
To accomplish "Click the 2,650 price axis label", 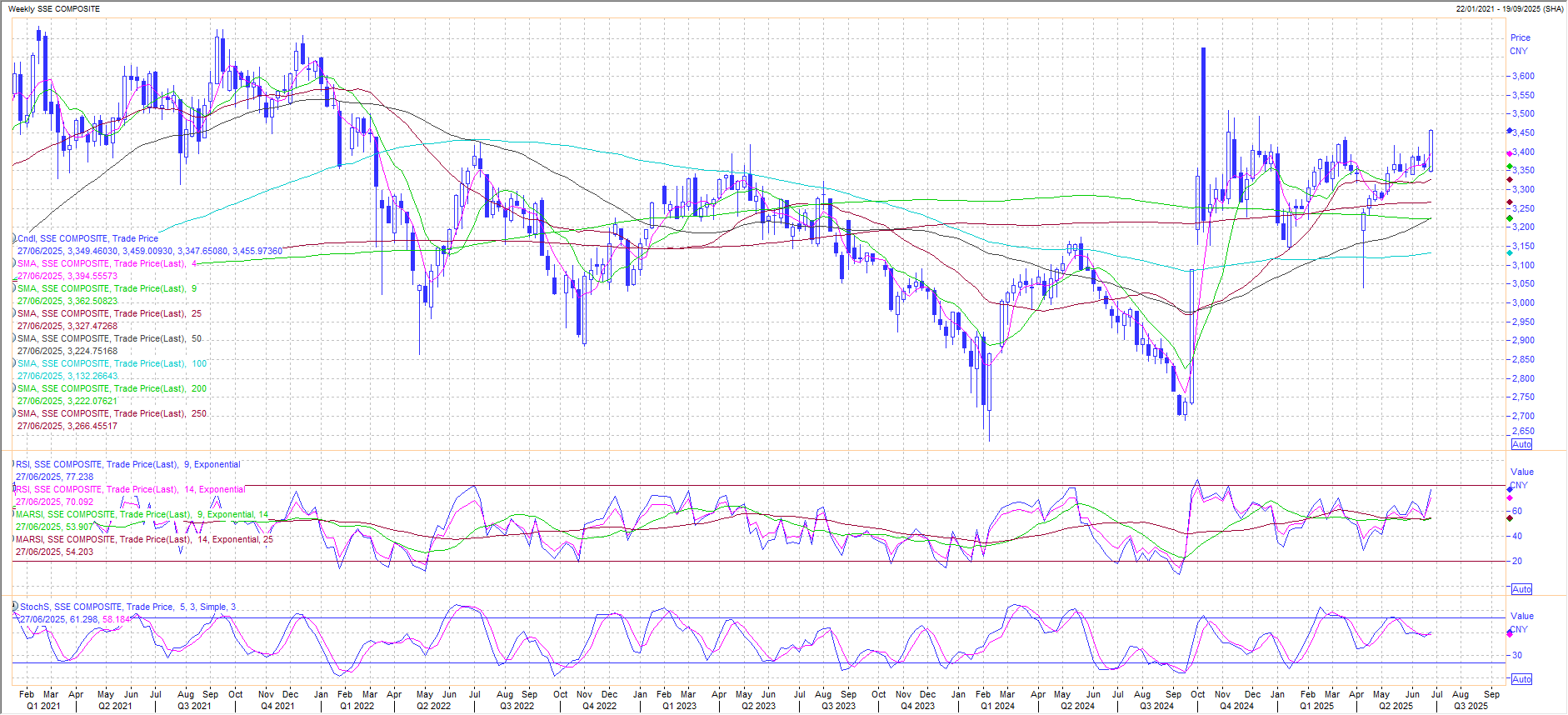I will (x=1523, y=432).
